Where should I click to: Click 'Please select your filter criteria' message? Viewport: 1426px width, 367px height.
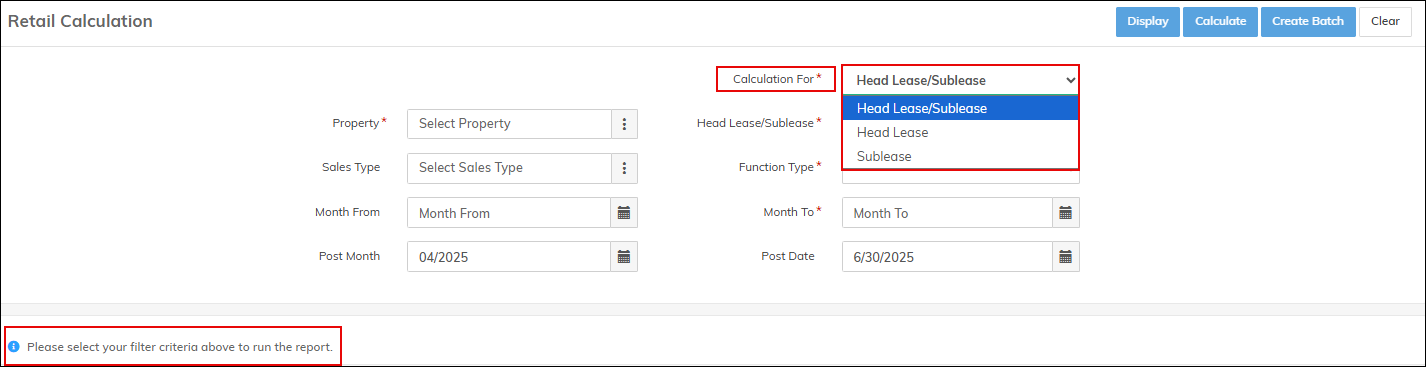point(180,347)
